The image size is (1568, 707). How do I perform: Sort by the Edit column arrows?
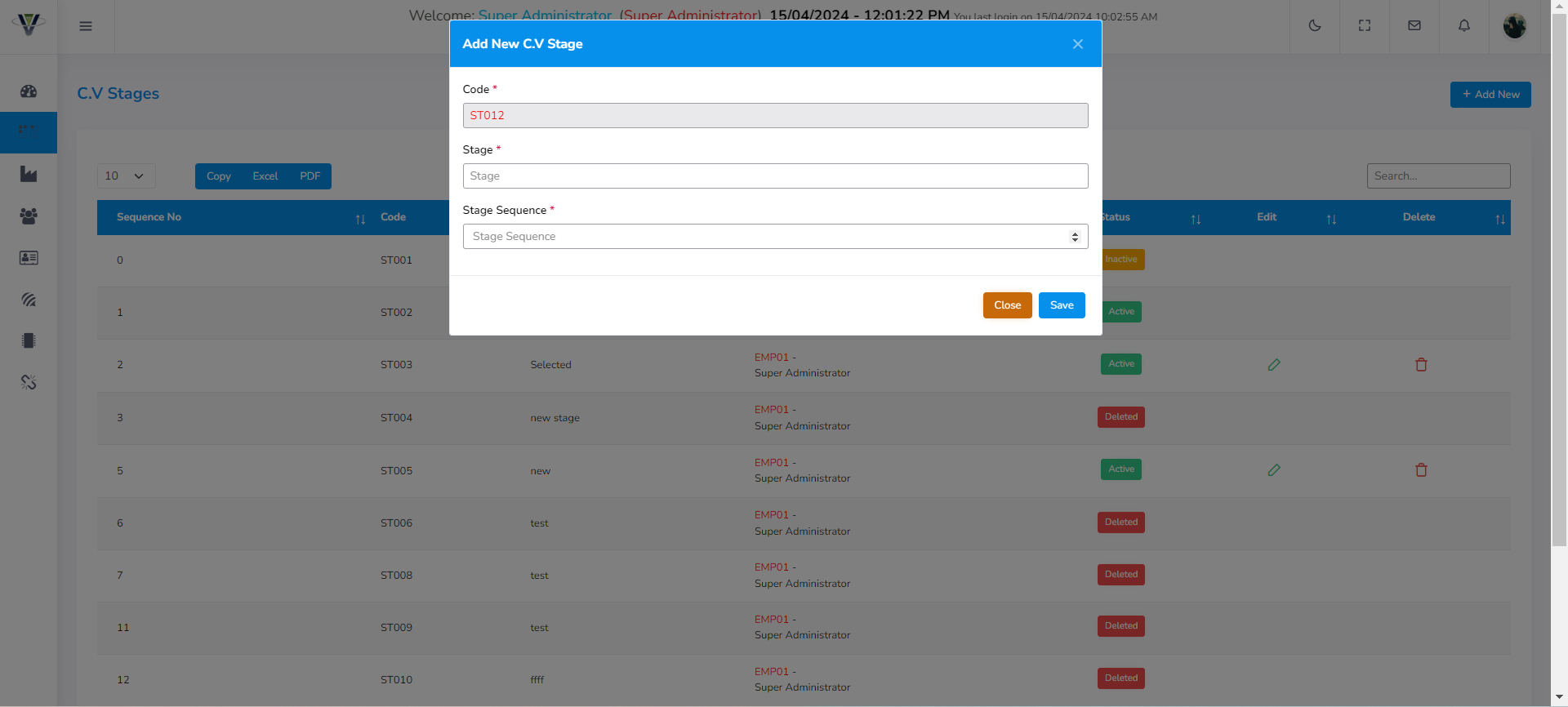click(x=1331, y=220)
